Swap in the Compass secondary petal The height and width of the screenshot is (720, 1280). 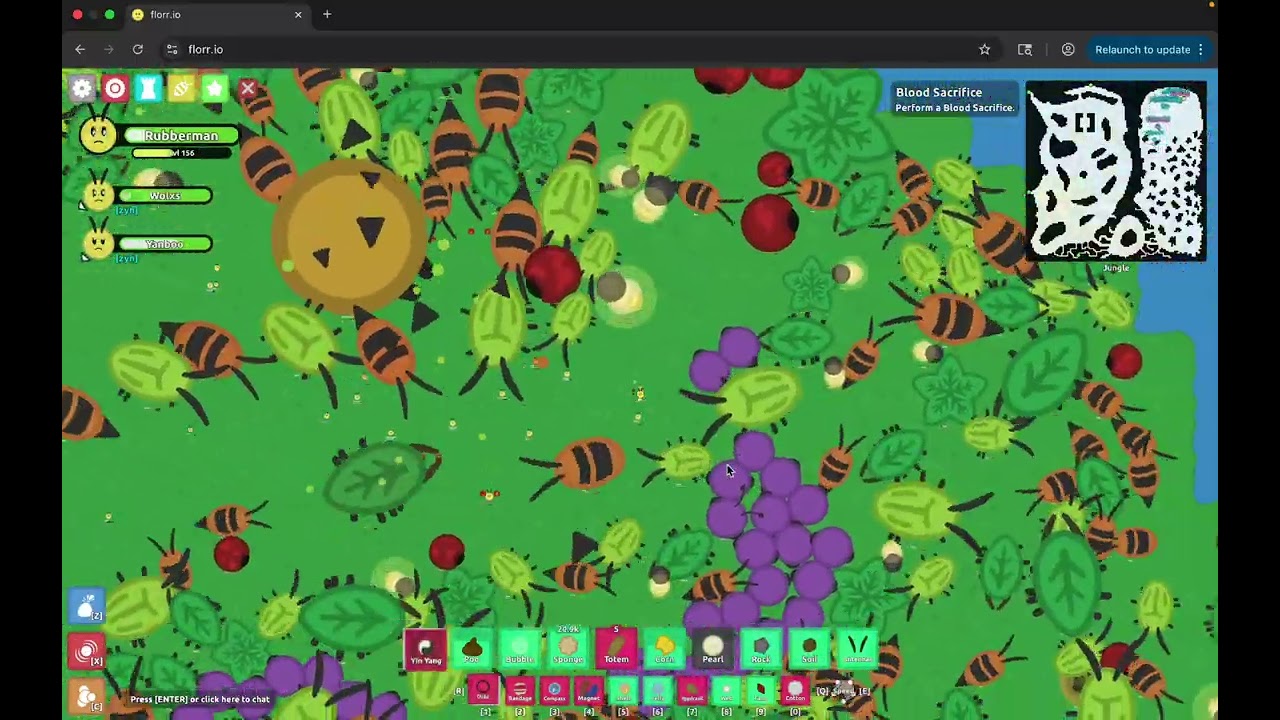coord(554,690)
